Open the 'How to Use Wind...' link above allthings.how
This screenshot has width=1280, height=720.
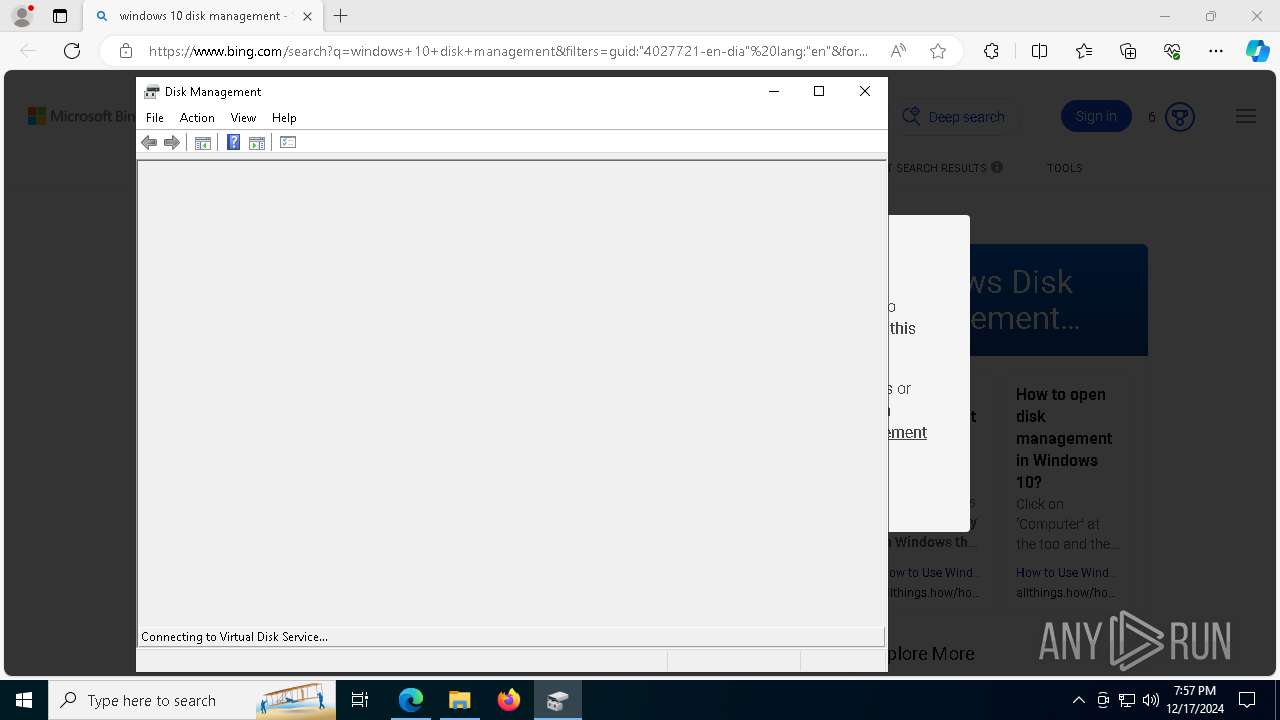pos(1065,573)
